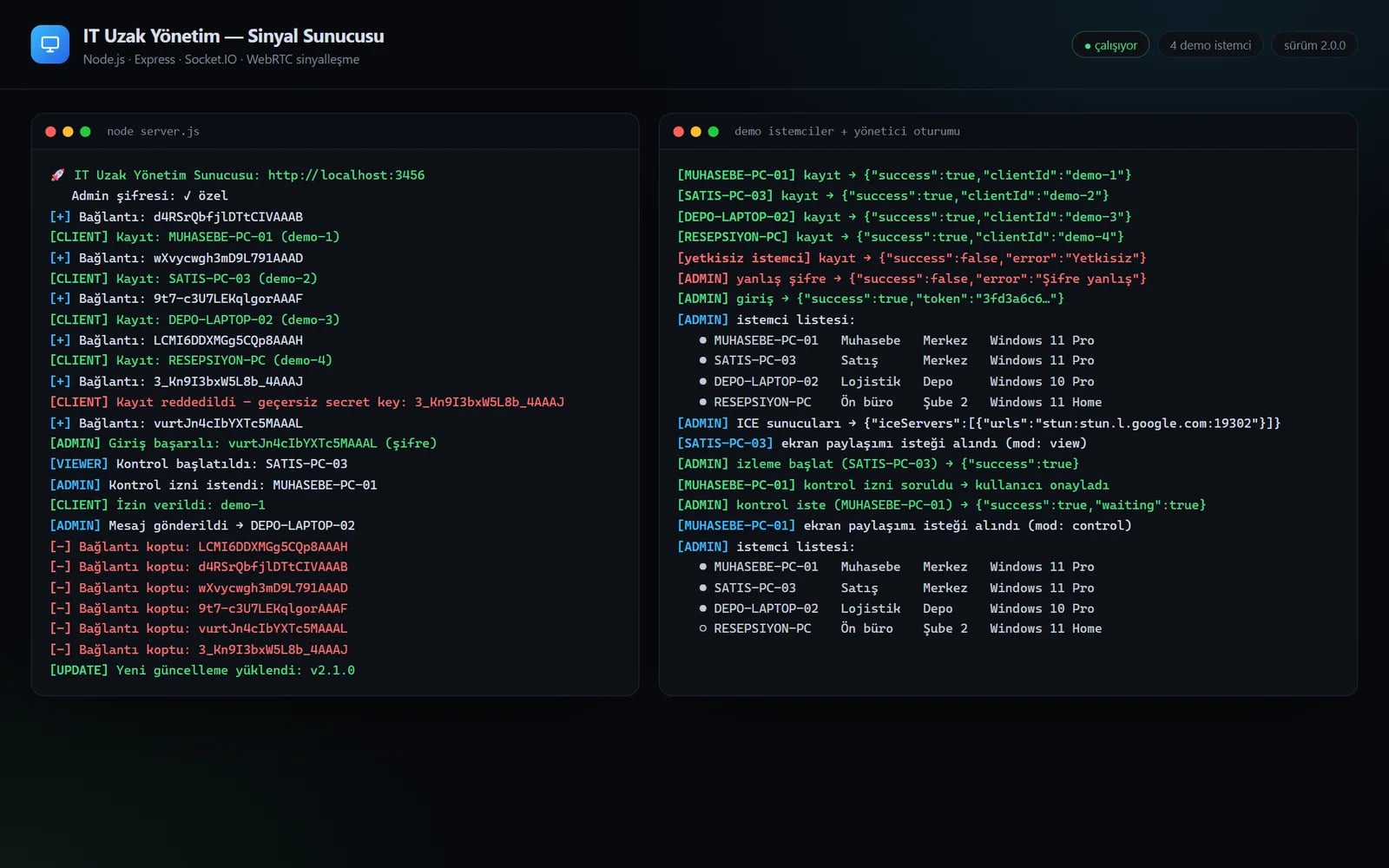Image resolution: width=1389 pixels, height=868 pixels.
Task: Click yellow dot of demo istemciler terminal
Action: [x=695, y=132]
